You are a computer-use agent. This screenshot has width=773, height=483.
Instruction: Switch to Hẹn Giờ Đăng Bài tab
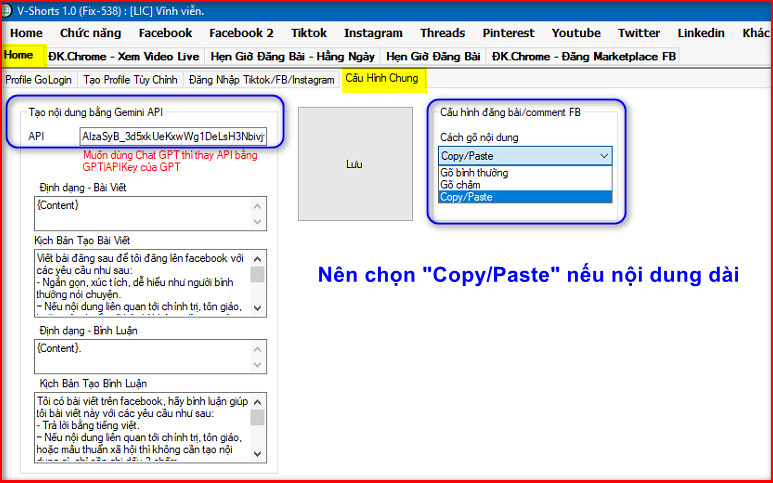point(433,56)
